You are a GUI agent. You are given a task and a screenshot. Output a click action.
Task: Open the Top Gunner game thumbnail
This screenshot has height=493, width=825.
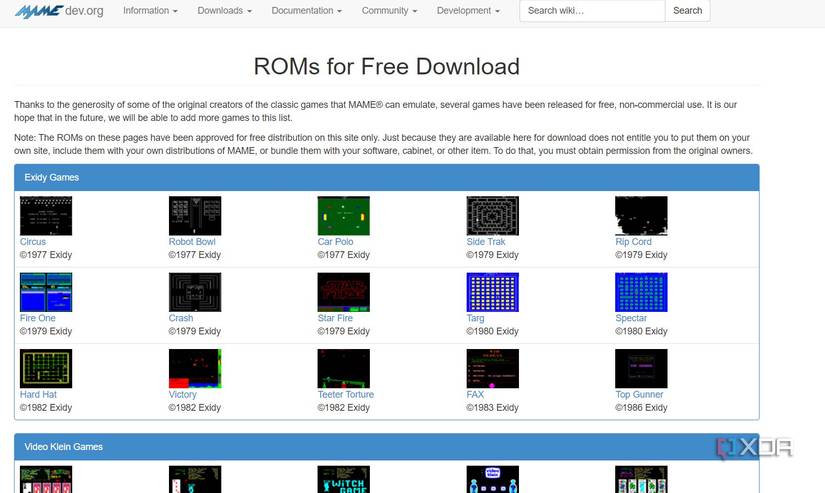coord(641,368)
